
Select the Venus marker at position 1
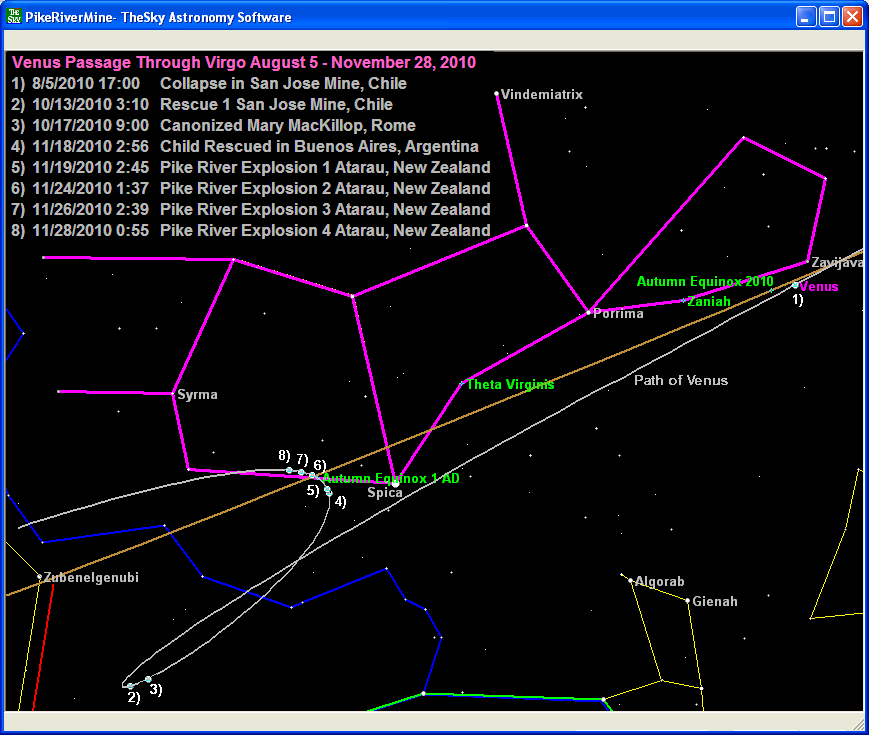(x=796, y=285)
